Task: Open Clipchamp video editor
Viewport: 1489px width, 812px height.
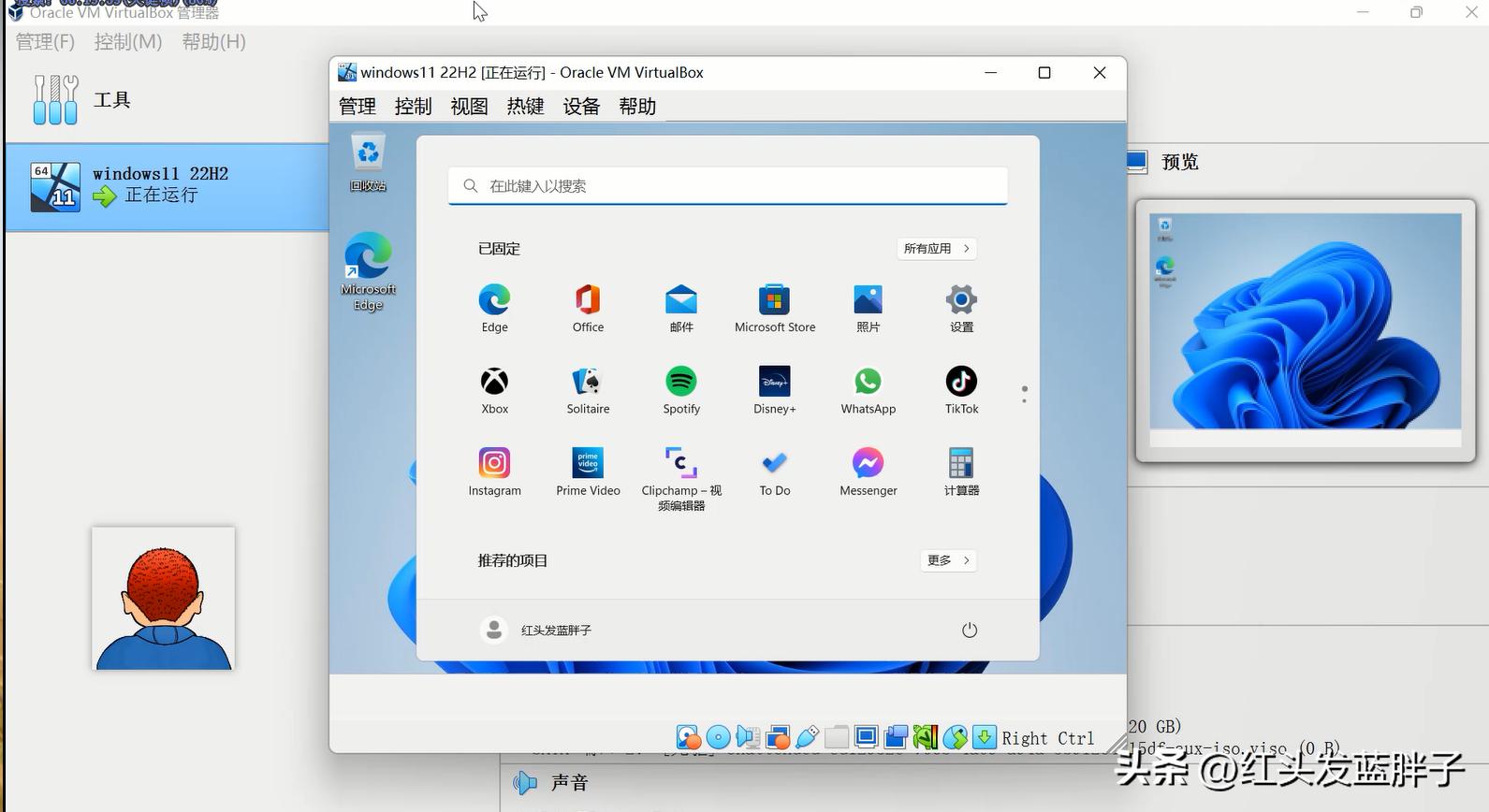Action: [681, 478]
